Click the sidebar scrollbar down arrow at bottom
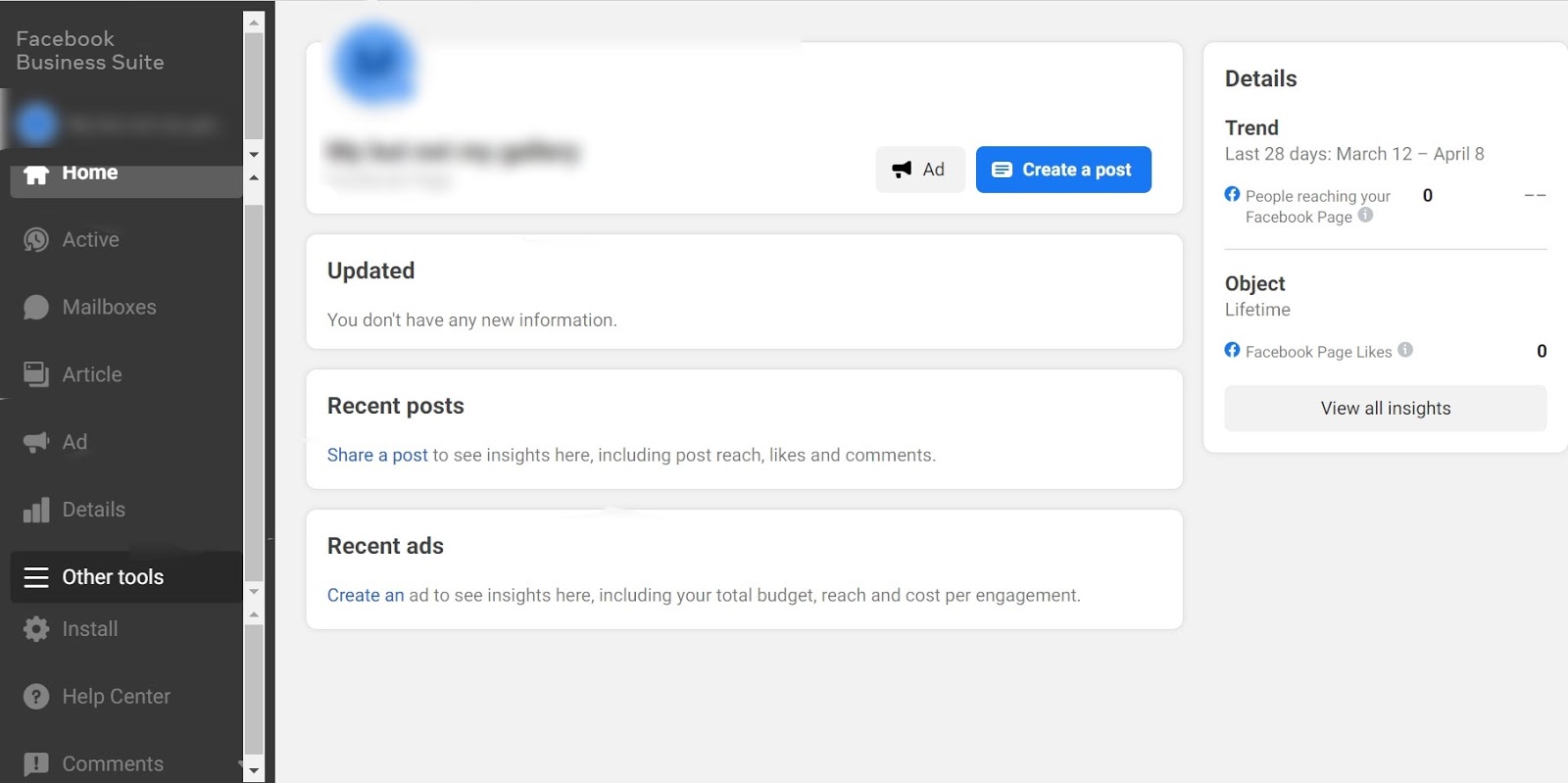Screen dimensions: 1568x783 [254, 770]
